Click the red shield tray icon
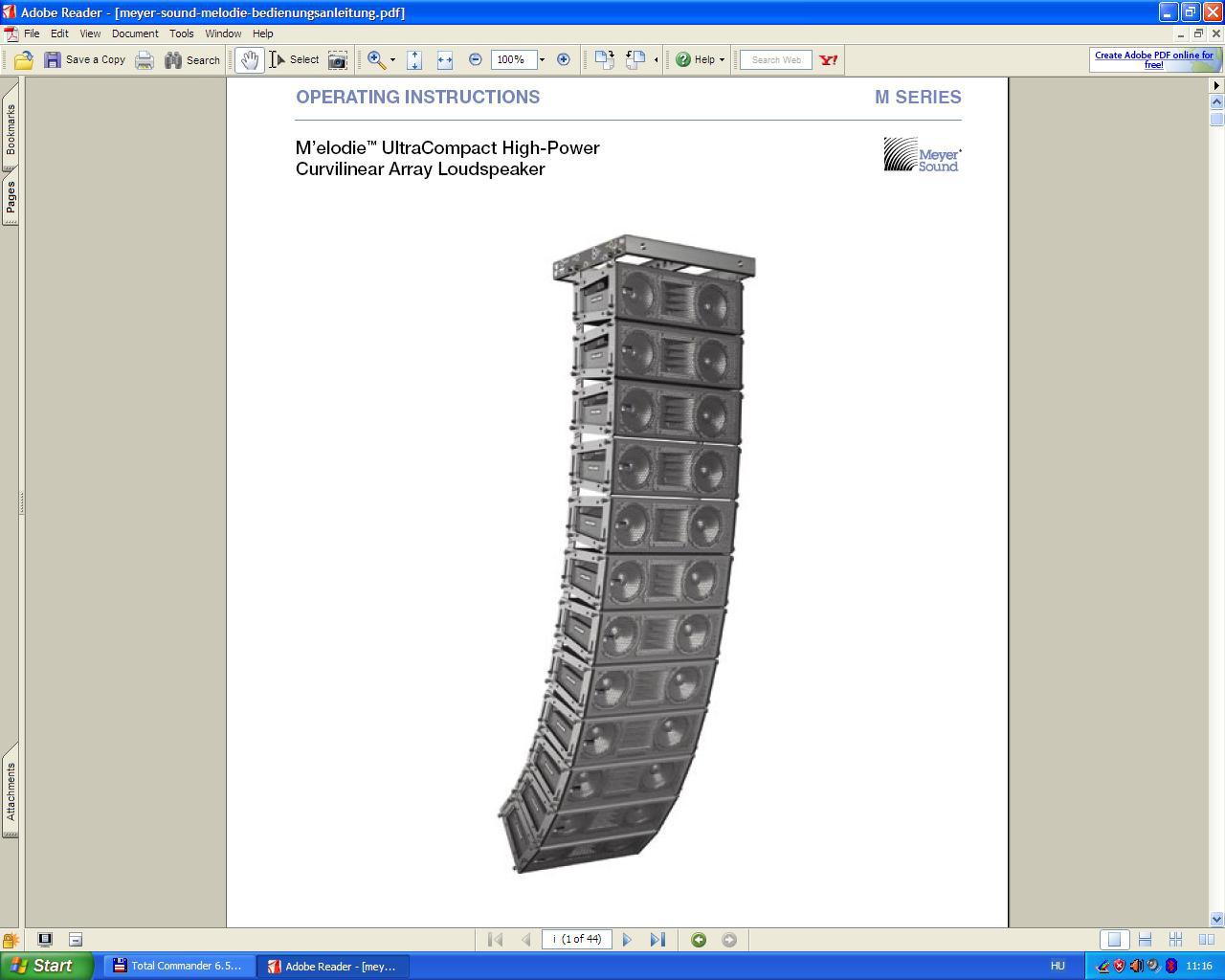 coord(1119,966)
